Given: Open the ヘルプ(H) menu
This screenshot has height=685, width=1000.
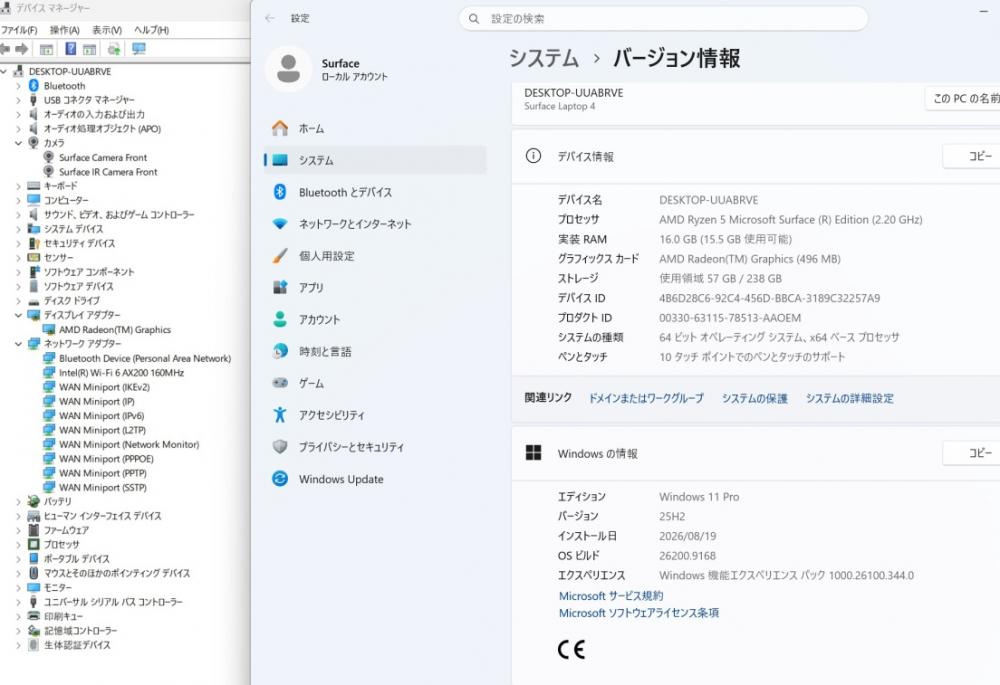Looking at the screenshot, I should coord(151,30).
